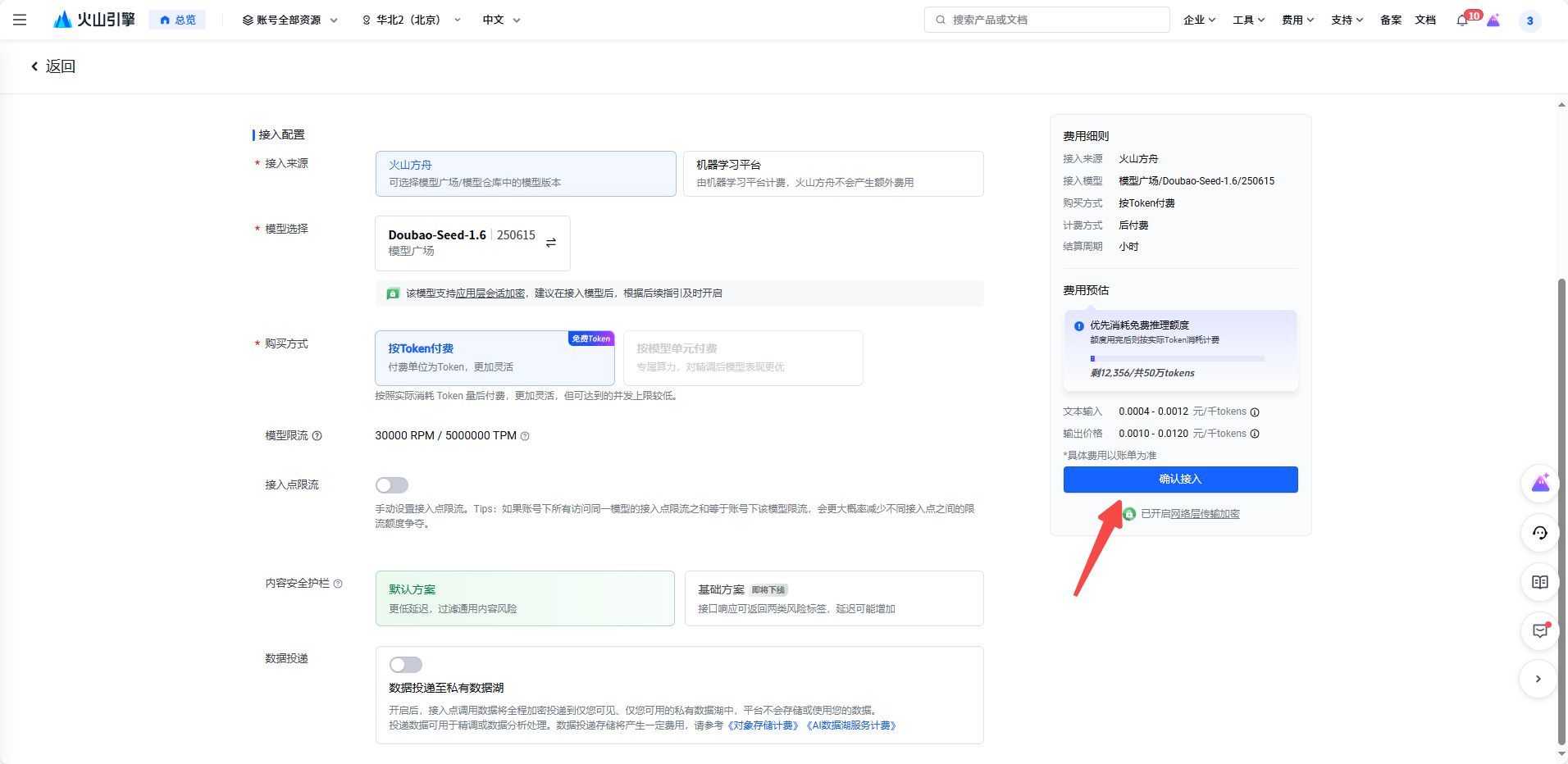1568x764 pixels.
Task: Toggle 接入点限流 switch
Action: (392, 485)
